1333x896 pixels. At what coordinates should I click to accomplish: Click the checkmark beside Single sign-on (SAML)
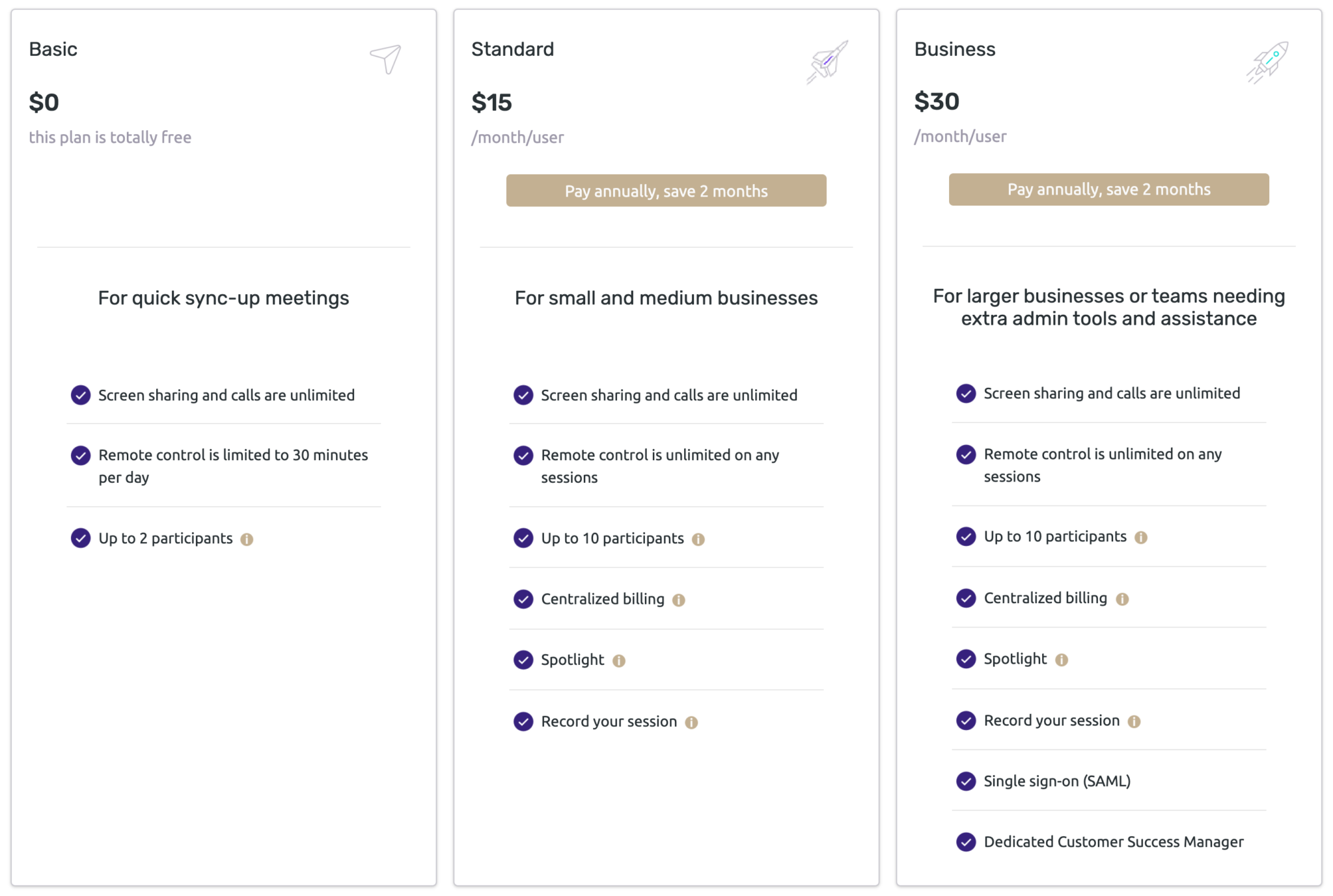pos(965,781)
